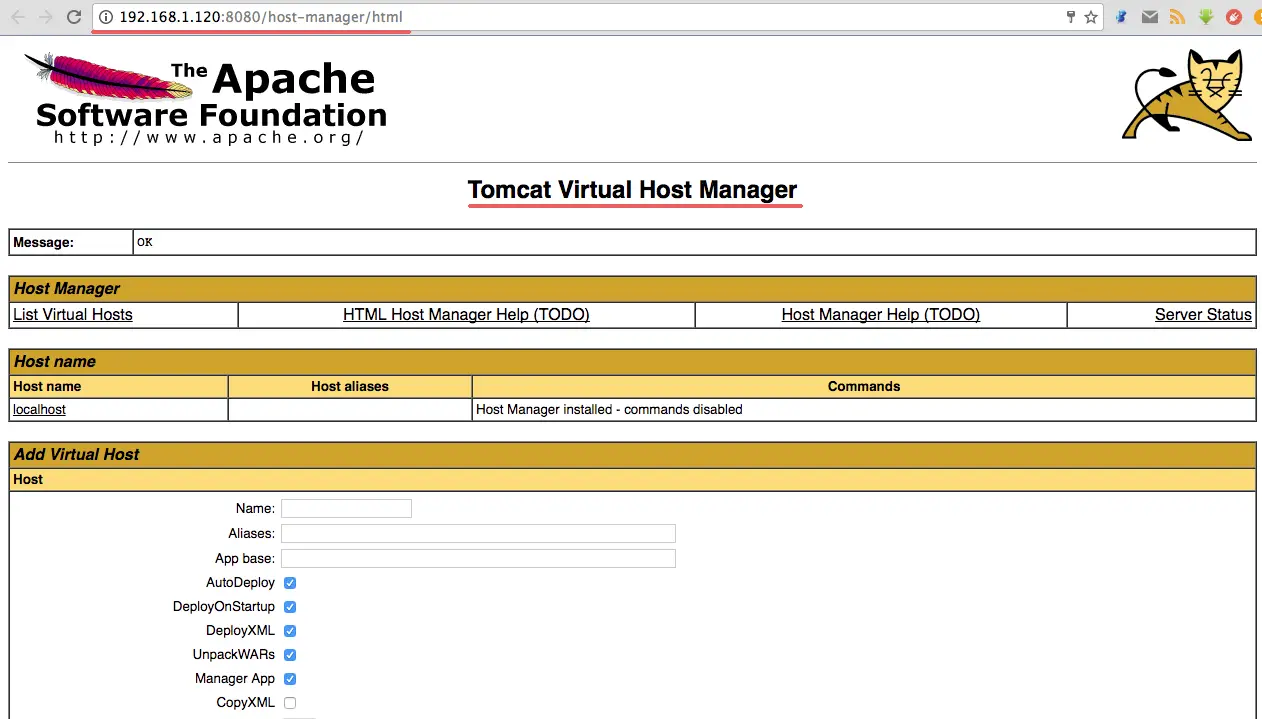1262x719 pixels.
Task: Open the green download arrow extension
Action: [x=1206, y=17]
